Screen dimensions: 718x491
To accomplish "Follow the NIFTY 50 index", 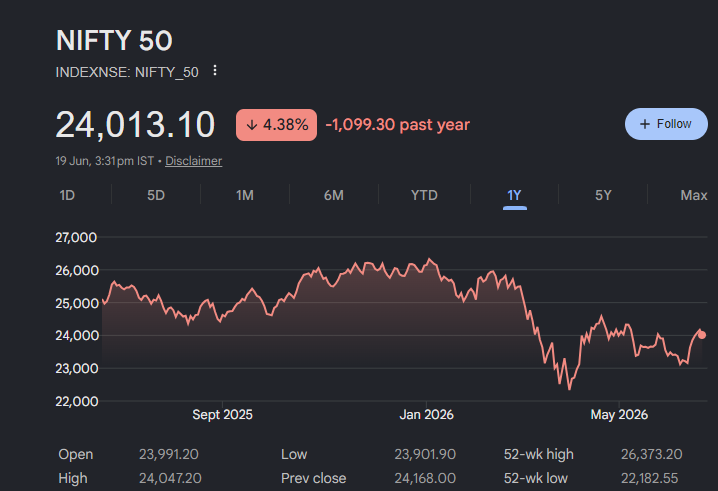I will click(666, 124).
